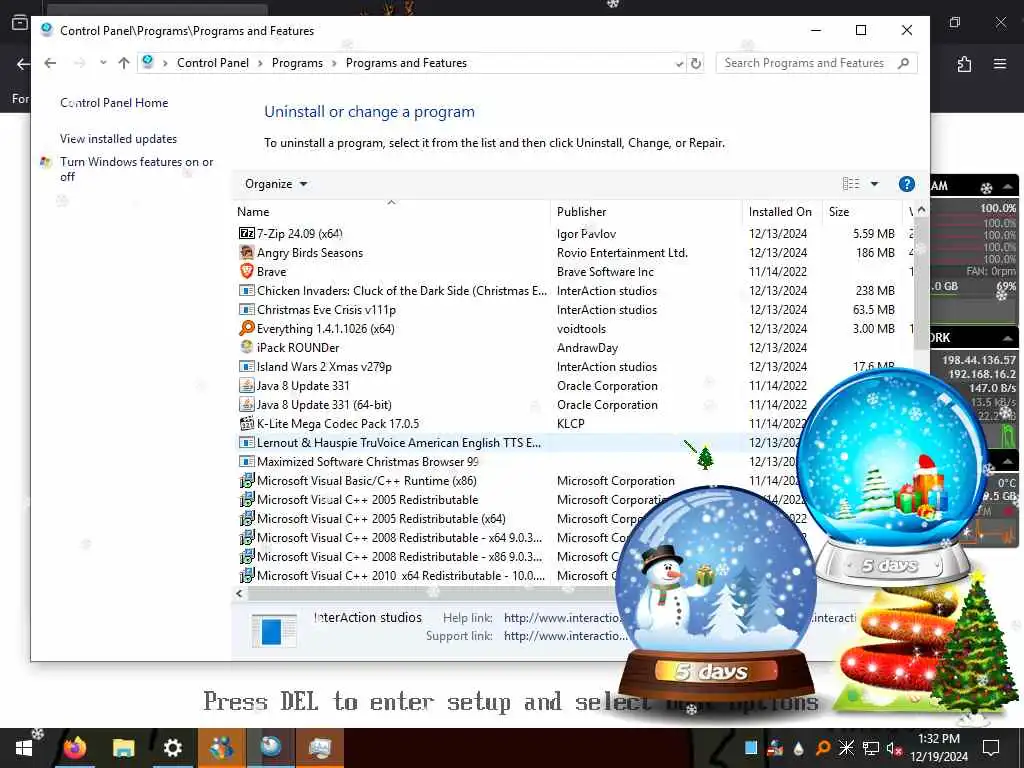Image resolution: width=1024 pixels, height=768 pixels.
Task: Launch Firefox from the taskbar
Action: (74, 748)
